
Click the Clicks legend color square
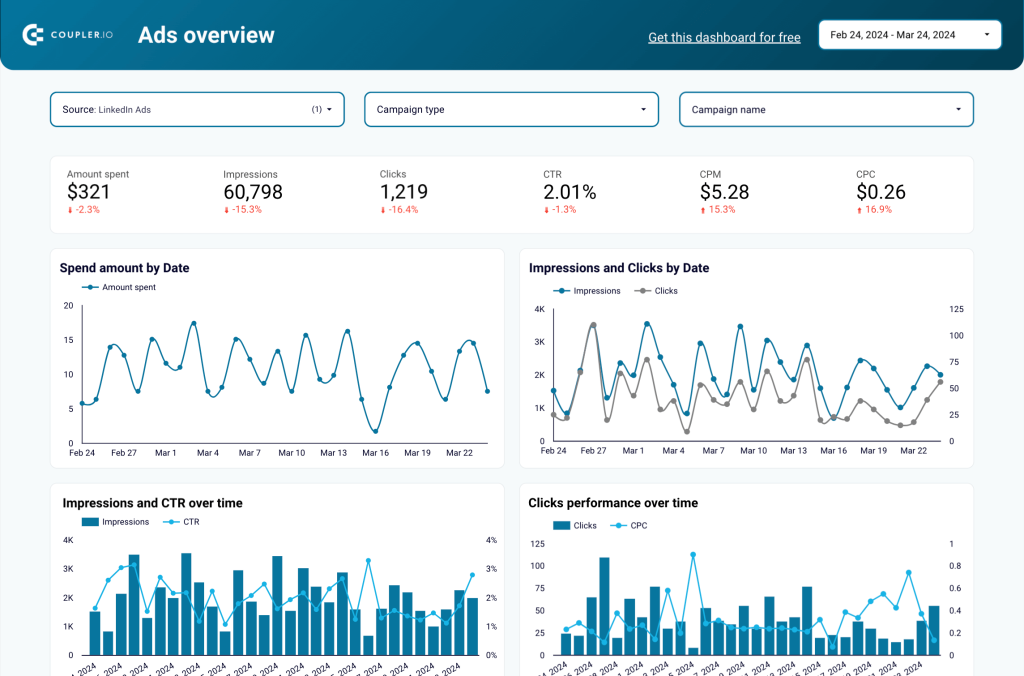coord(561,525)
